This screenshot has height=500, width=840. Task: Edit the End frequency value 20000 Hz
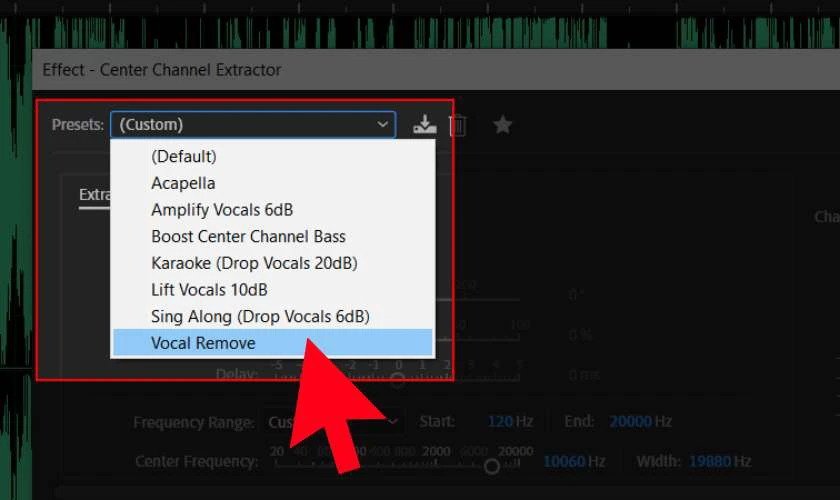click(x=630, y=422)
